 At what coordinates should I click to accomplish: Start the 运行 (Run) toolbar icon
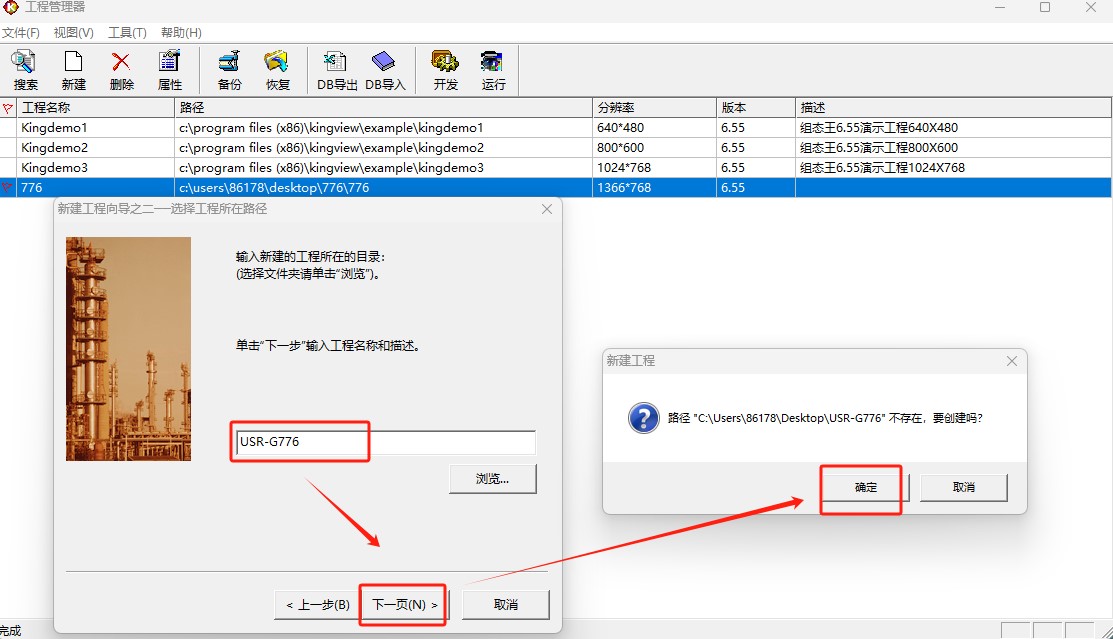[x=493, y=70]
